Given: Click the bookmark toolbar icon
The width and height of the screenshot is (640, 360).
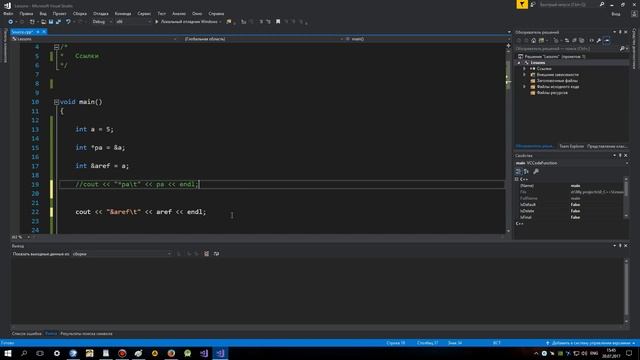Looking at the screenshot, I should [278, 22].
